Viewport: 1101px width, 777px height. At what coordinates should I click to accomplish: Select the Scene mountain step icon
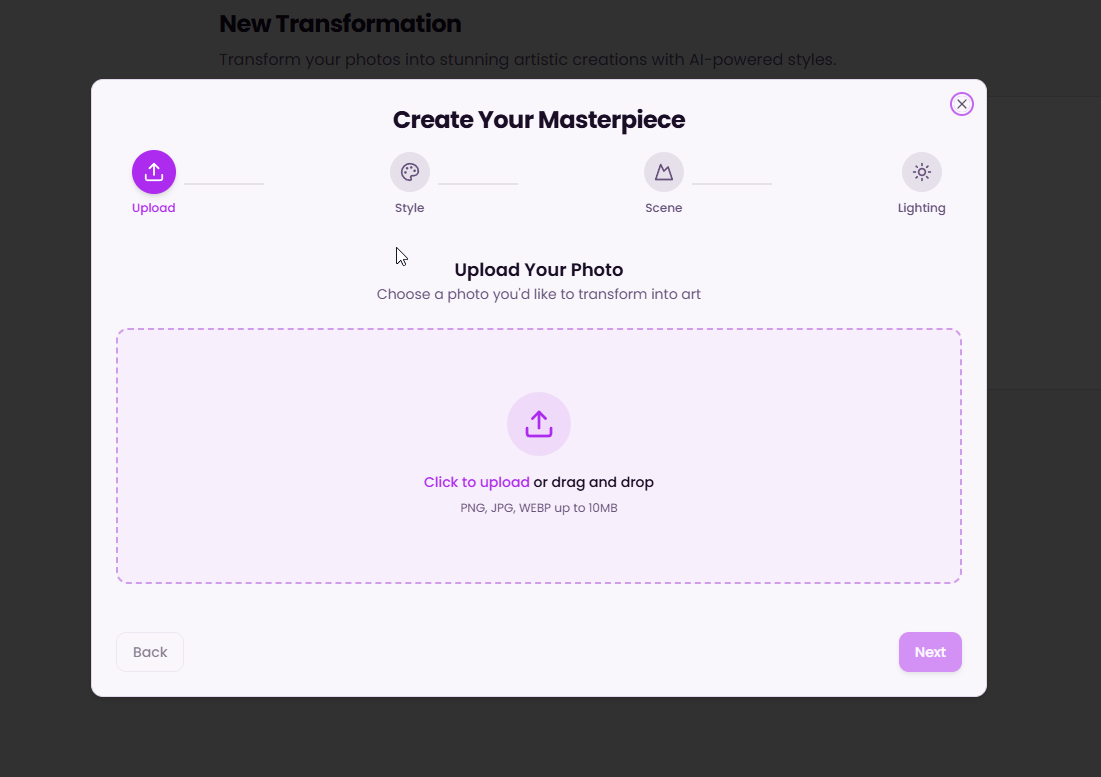[x=663, y=172]
